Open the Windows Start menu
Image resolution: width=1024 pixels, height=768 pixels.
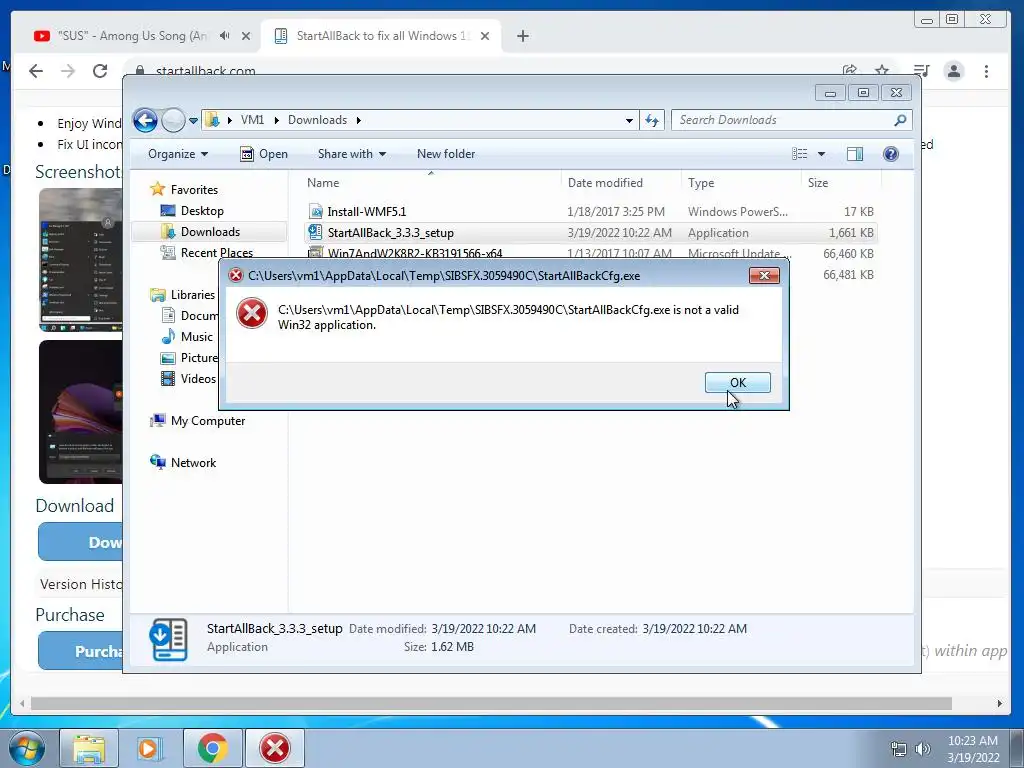pos(26,748)
